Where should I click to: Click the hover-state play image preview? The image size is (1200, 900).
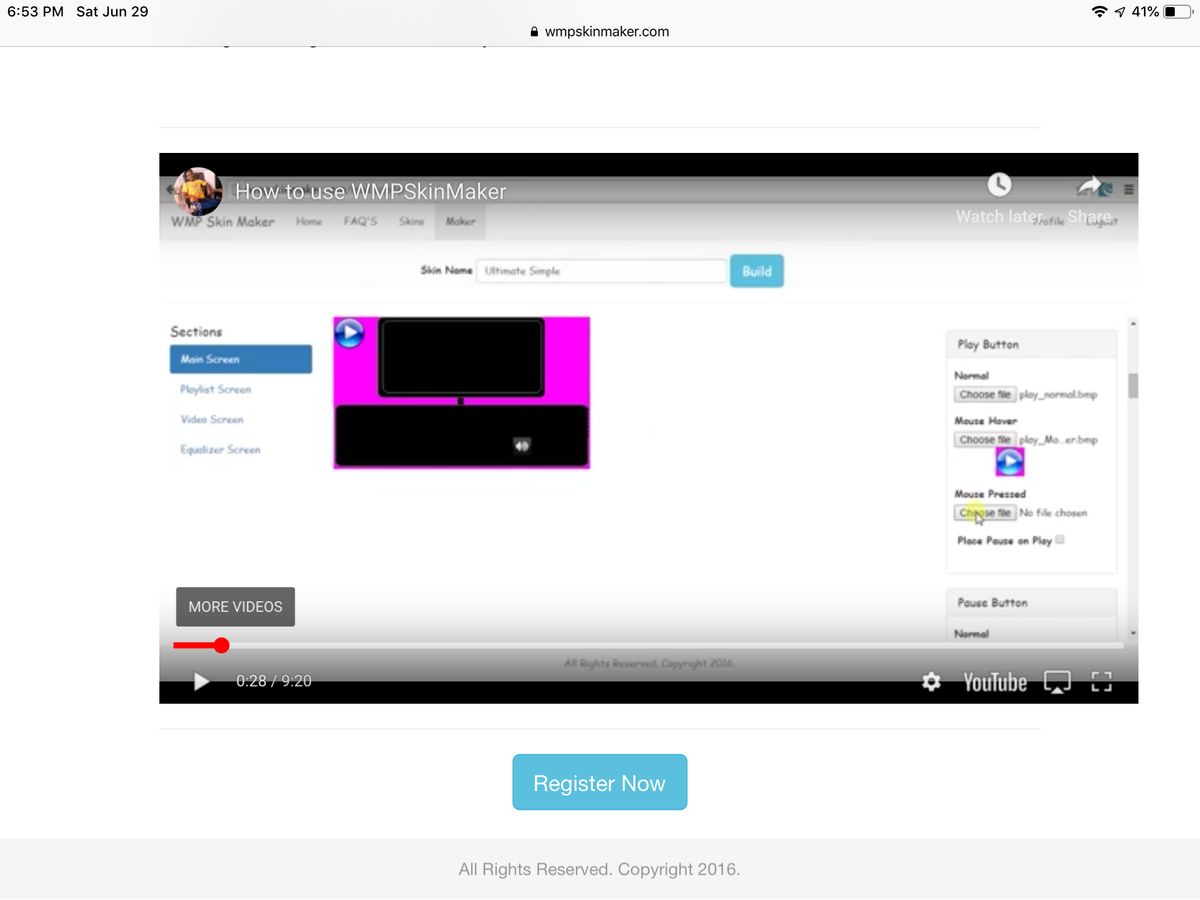pos(1010,461)
